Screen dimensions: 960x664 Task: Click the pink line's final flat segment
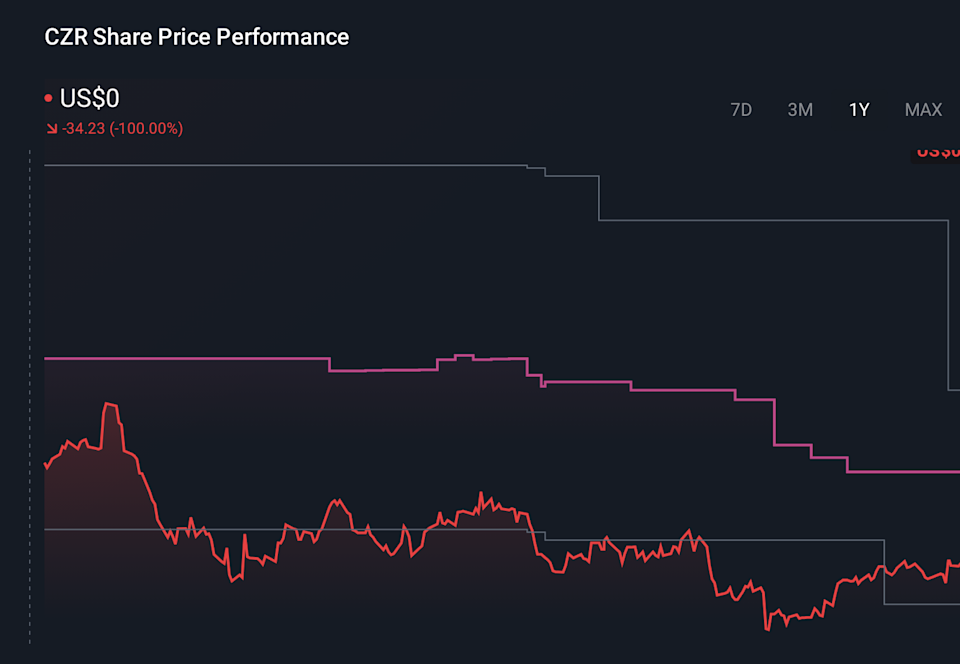tap(902, 471)
